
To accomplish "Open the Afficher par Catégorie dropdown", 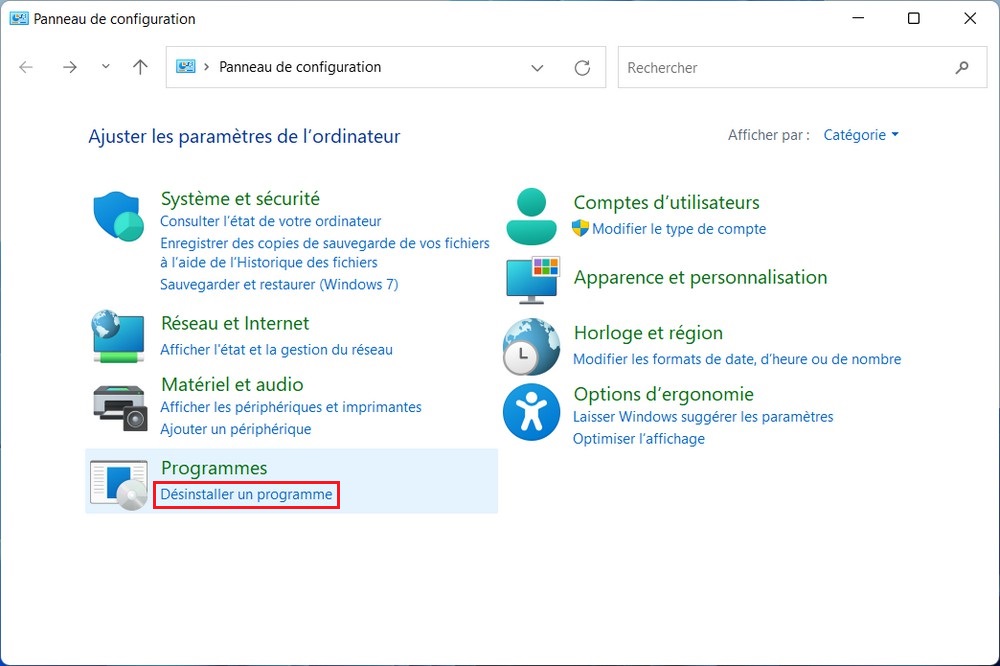I will click(861, 135).
